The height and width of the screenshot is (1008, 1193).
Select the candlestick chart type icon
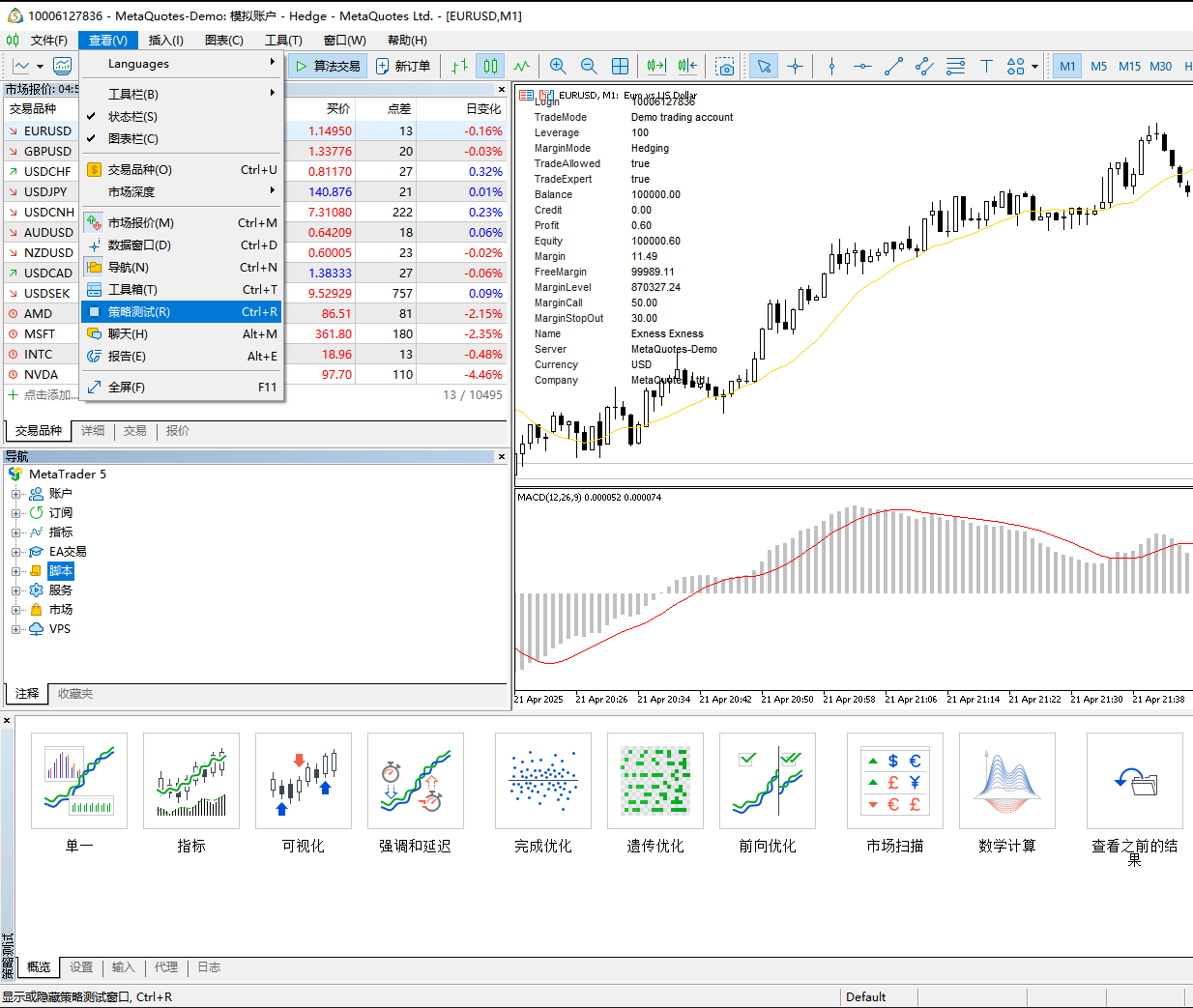[x=491, y=66]
